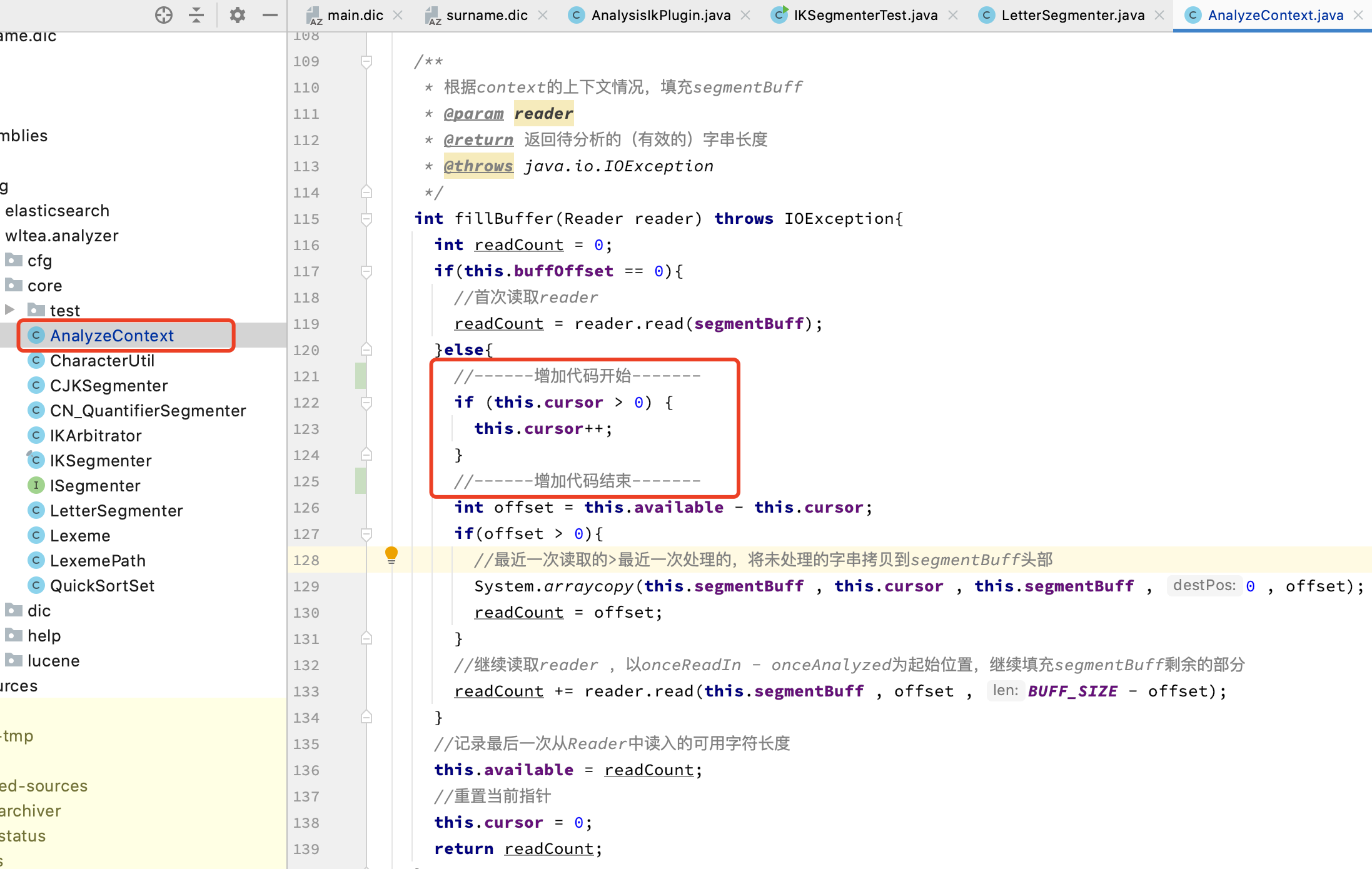Locate the open file in project tree
This screenshot has width=1372, height=869.
pyautogui.click(x=163, y=15)
